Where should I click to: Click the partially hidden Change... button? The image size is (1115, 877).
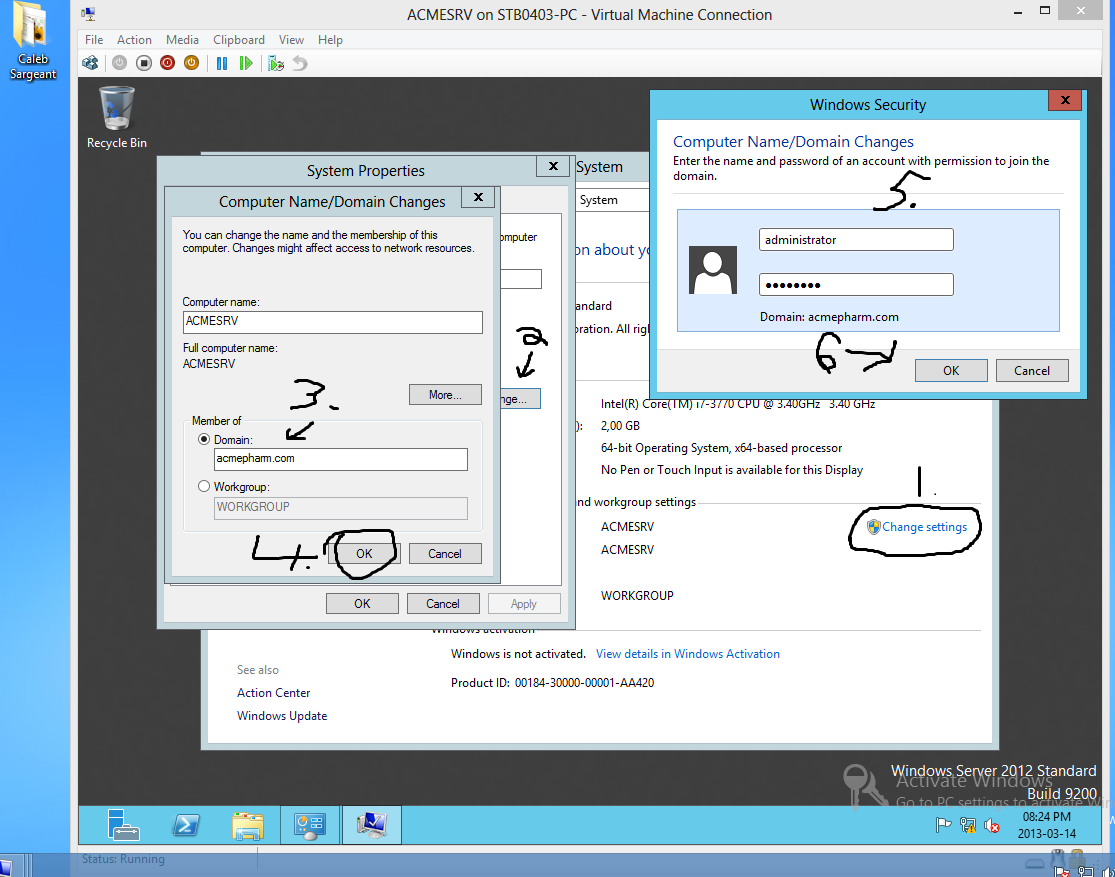[520, 399]
